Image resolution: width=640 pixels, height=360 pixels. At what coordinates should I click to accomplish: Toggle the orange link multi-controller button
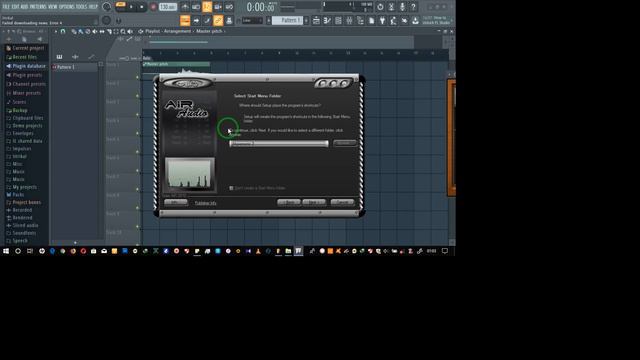tap(218, 20)
